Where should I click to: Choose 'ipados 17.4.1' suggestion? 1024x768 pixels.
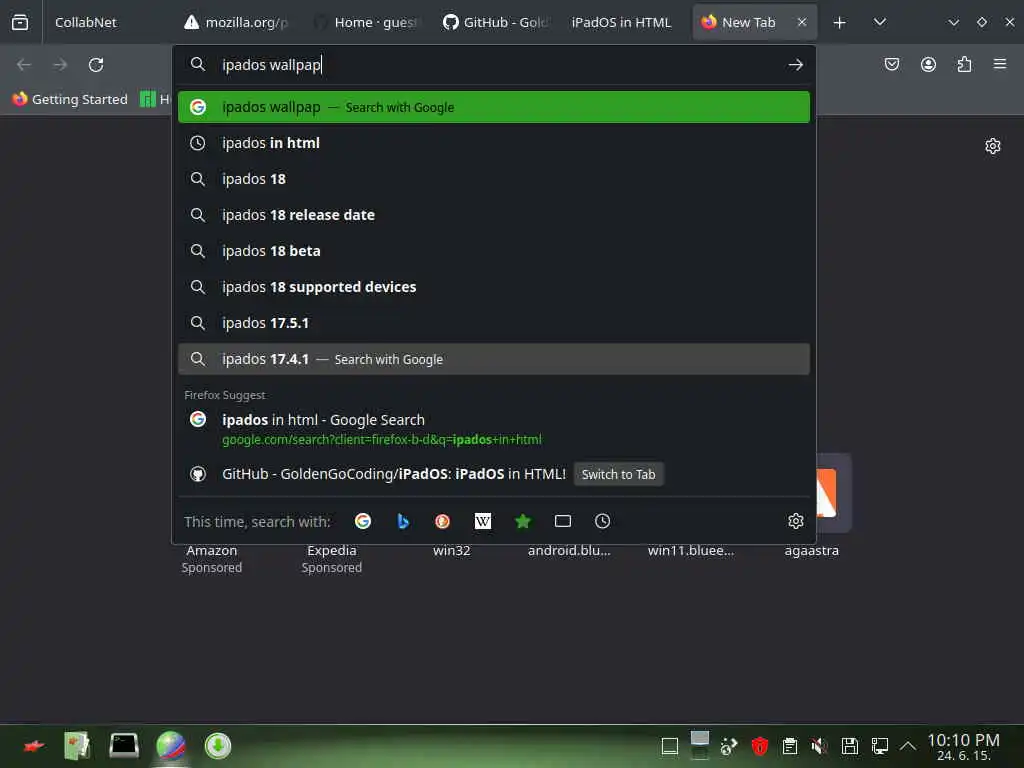[494, 359]
